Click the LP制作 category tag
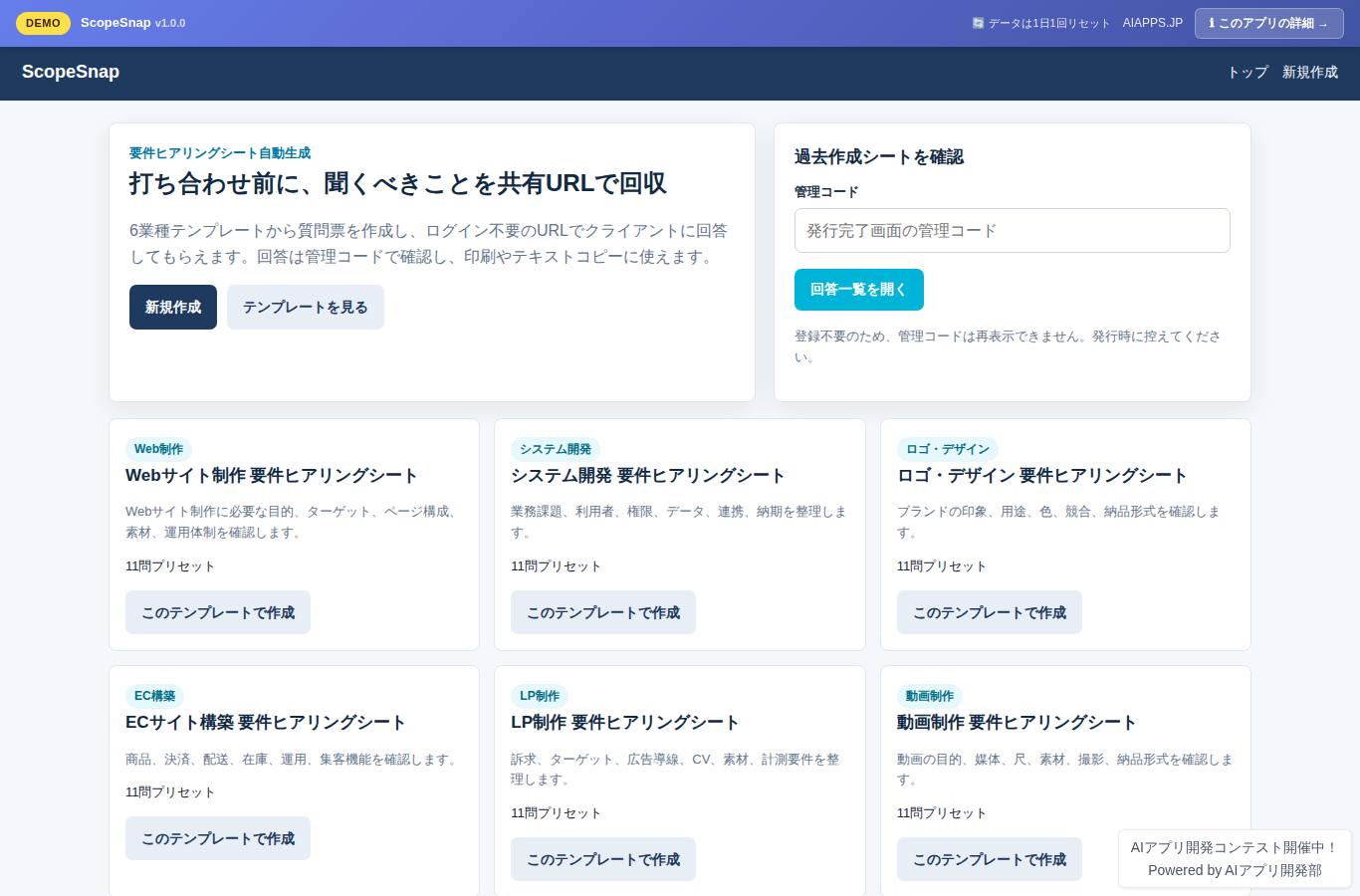The height and width of the screenshot is (896, 1360). pyautogui.click(x=540, y=696)
